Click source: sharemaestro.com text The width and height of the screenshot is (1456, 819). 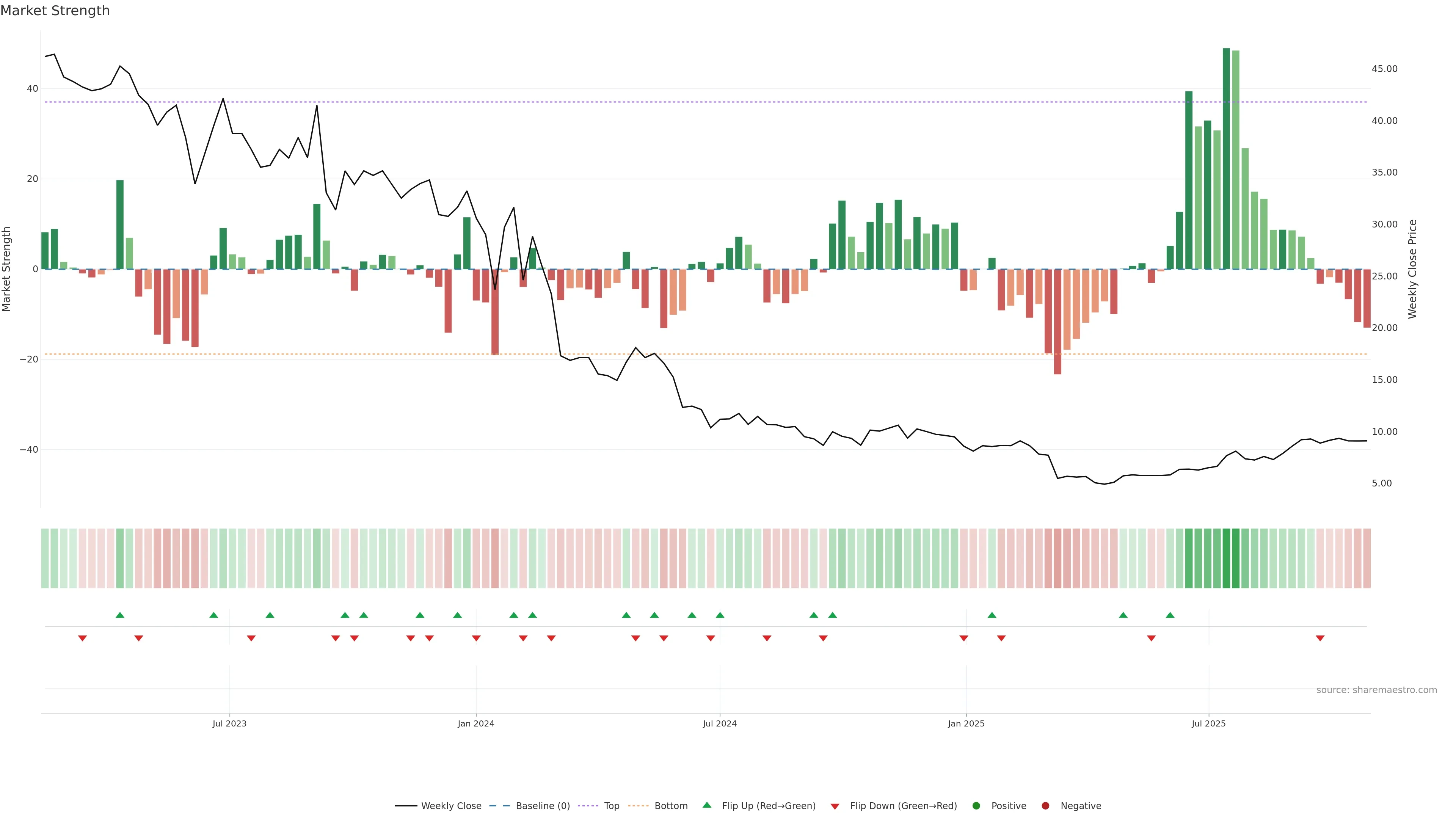point(1376,690)
